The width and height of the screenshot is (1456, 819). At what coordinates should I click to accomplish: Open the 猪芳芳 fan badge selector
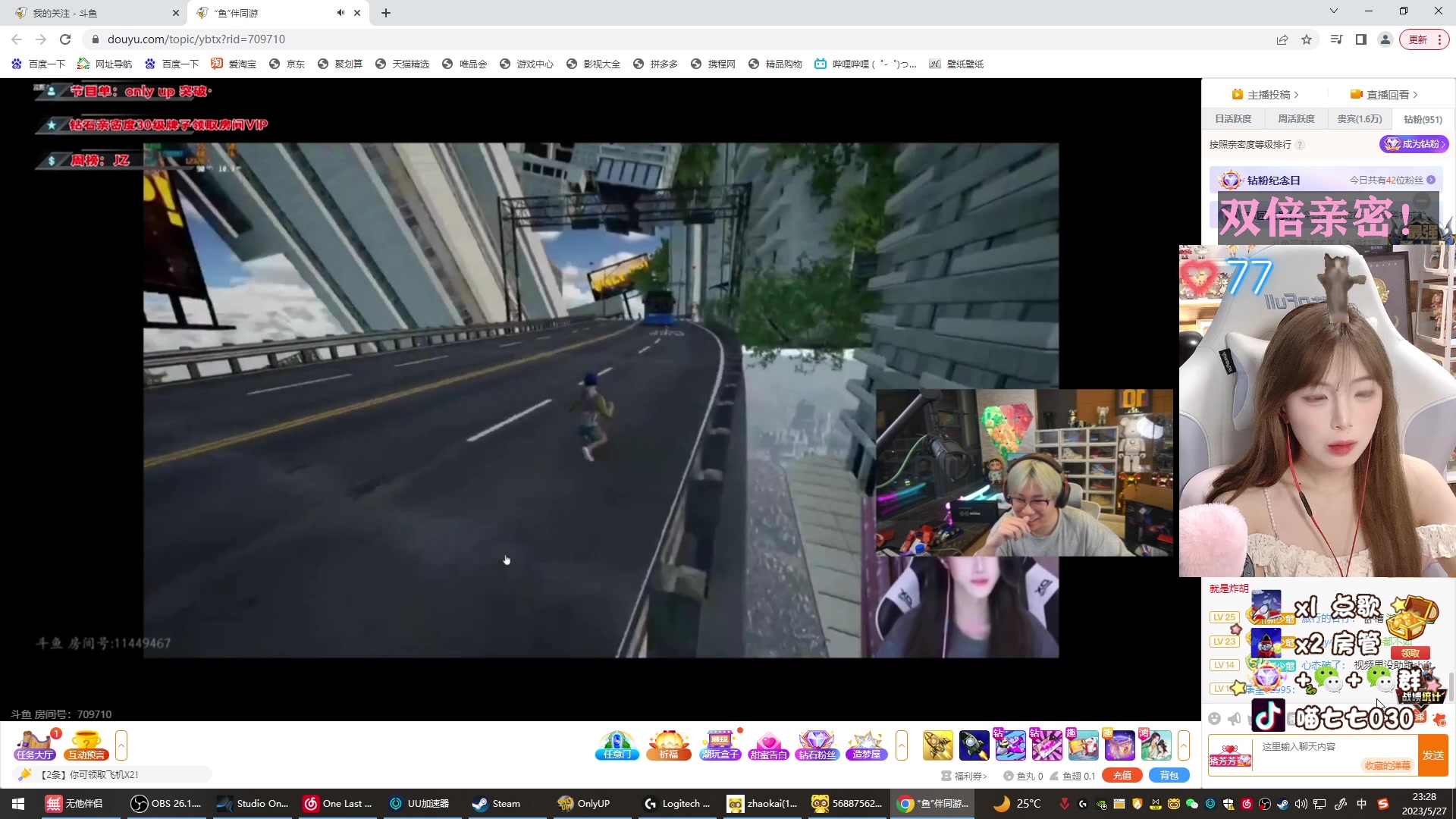[1229, 755]
